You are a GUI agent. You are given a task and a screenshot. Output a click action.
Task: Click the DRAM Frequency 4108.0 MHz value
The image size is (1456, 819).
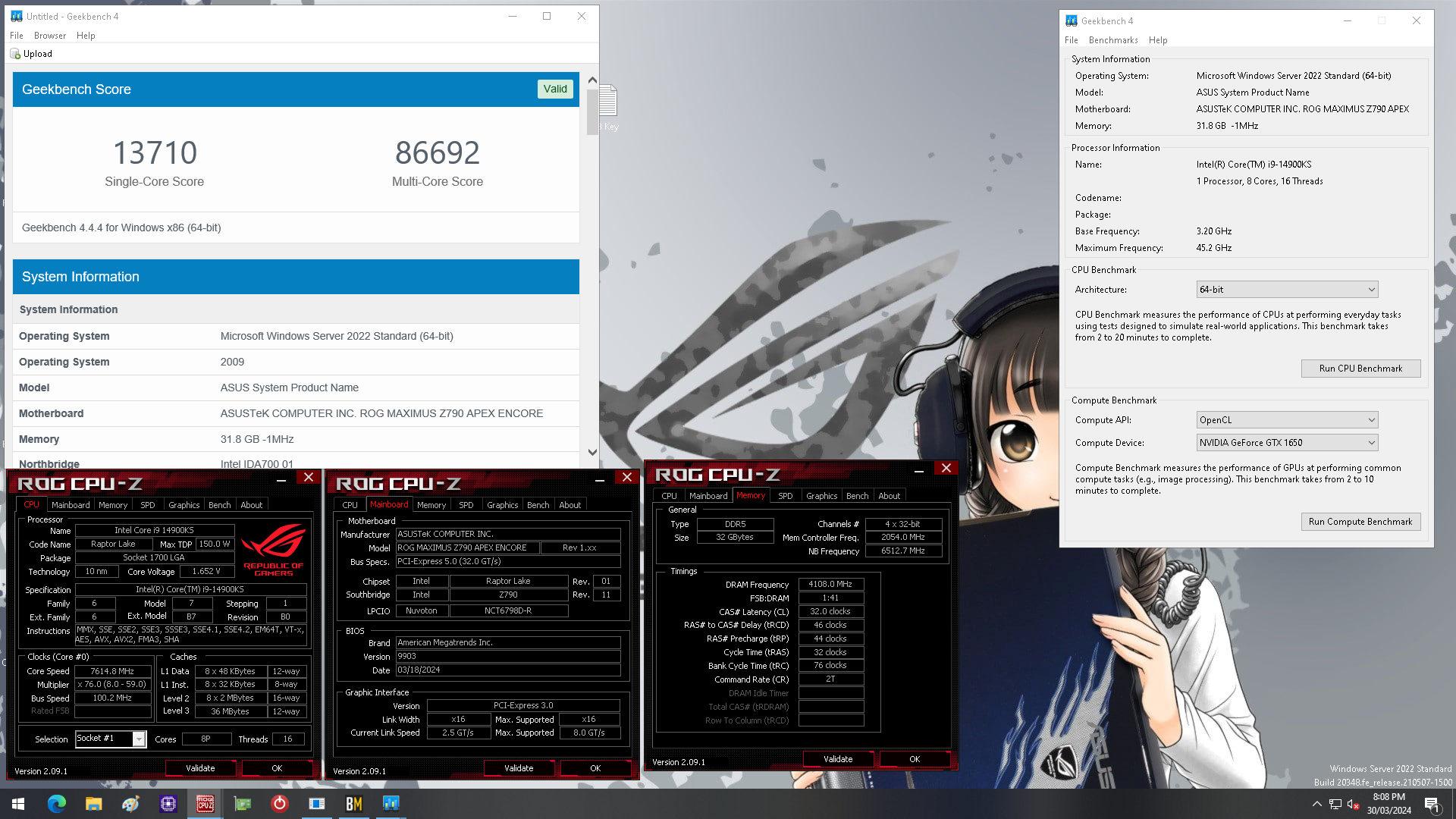[830, 585]
